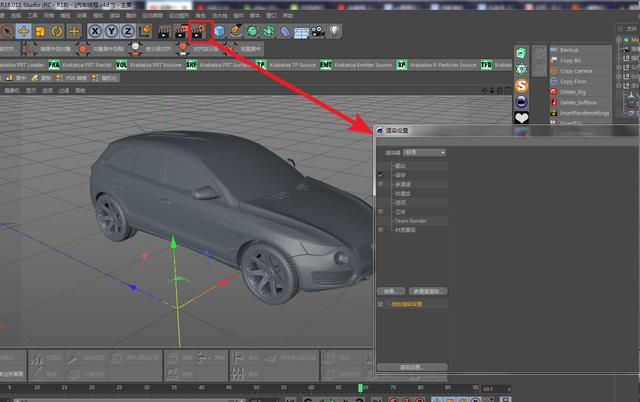Click the bottom 渲染设置... button

(411, 367)
